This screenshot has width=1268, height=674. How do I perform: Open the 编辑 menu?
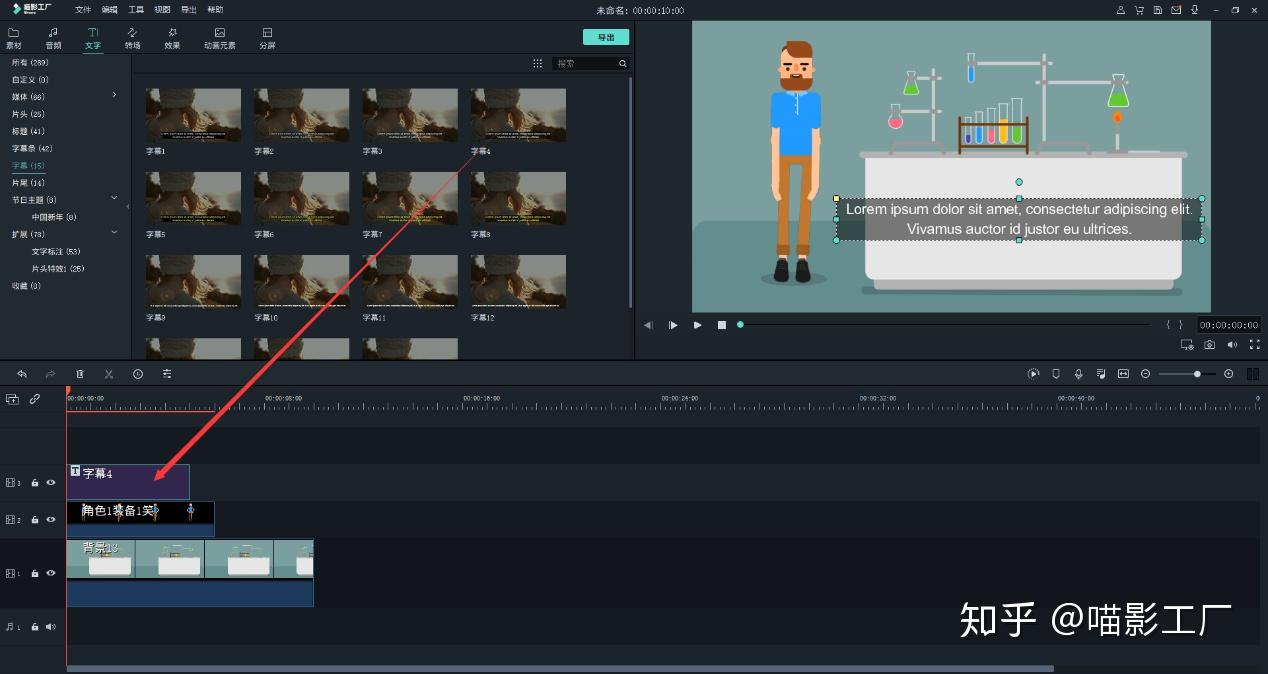tap(110, 9)
